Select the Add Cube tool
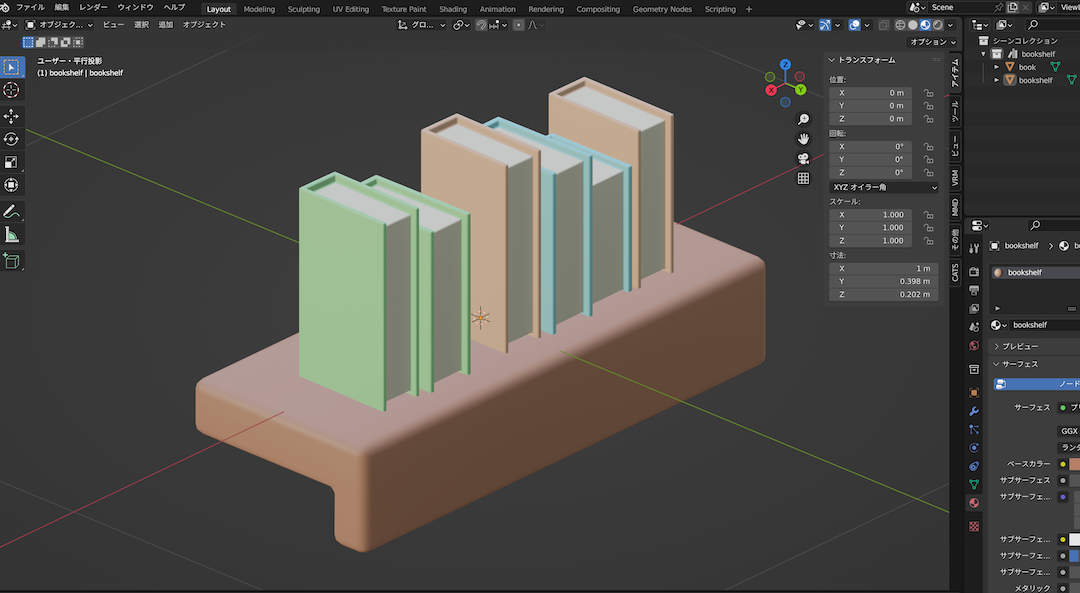The width and height of the screenshot is (1080, 593). [x=12, y=260]
